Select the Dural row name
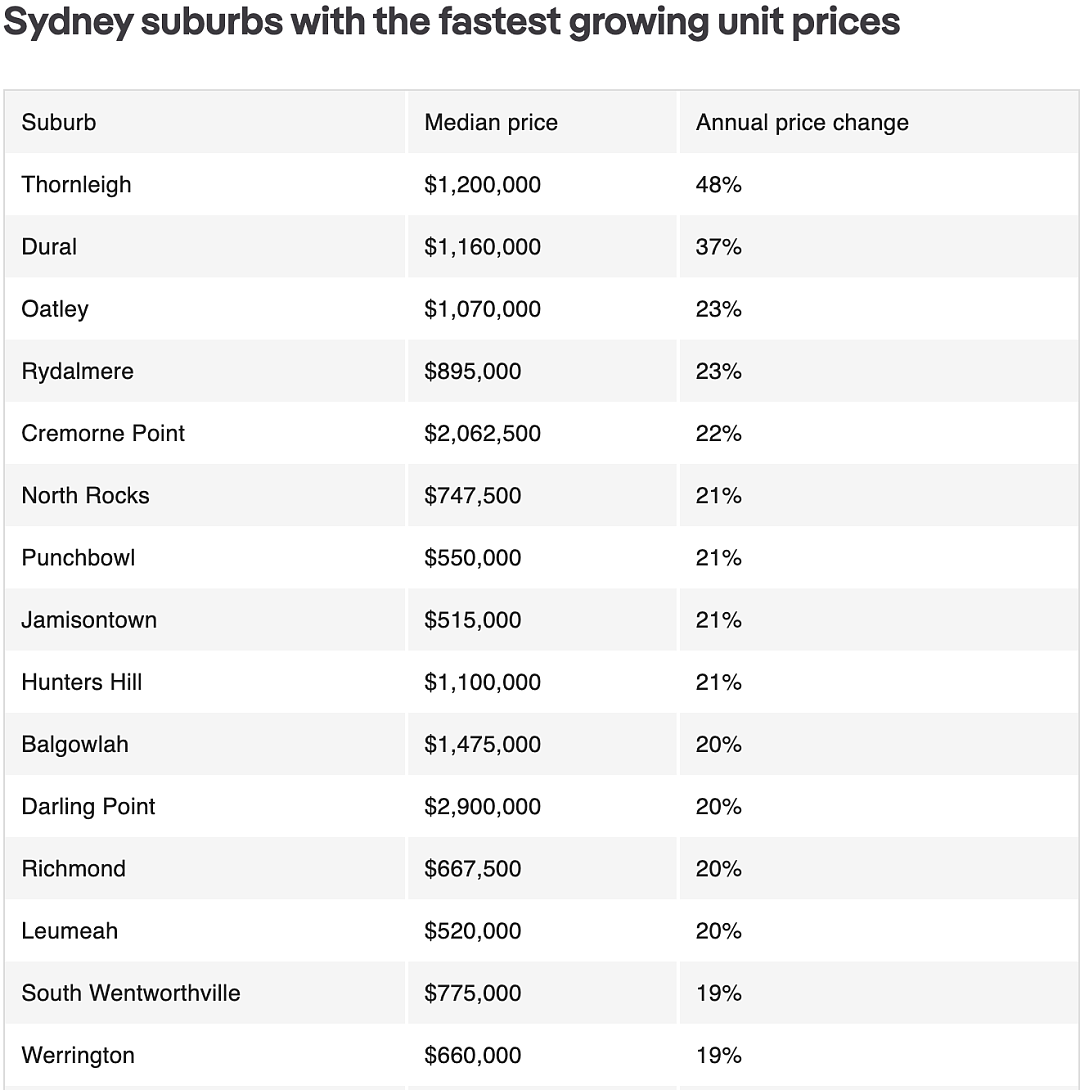The height and width of the screenshot is (1090, 1080). [x=49, y=247]
